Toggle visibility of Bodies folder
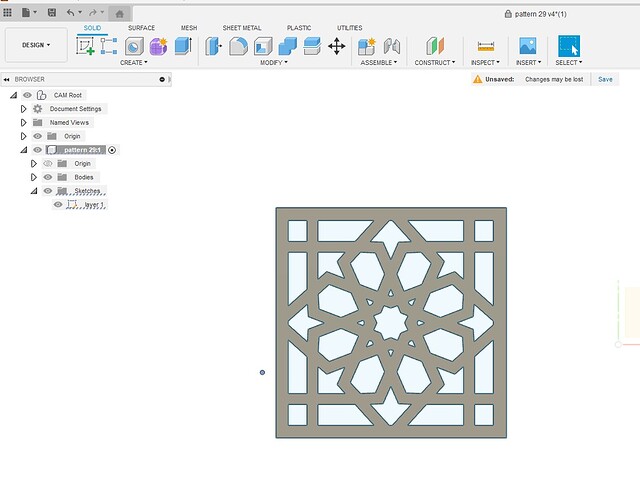The width and height of the screenshot is (640, 500). click(x=48, y=177)
